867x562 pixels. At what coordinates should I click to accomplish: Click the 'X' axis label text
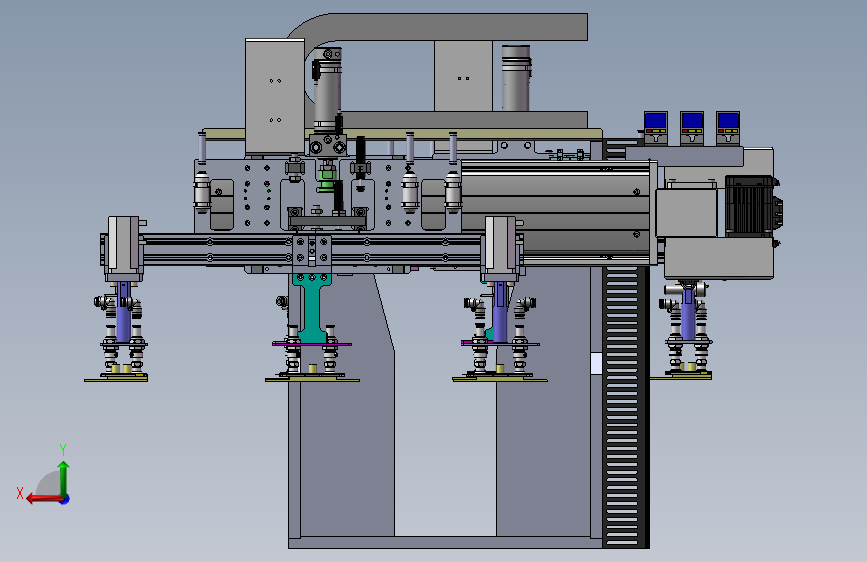20,493
